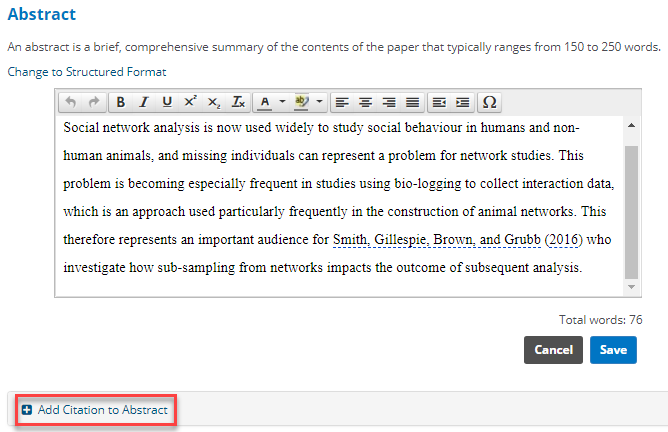Apply the background highlight color
Screen dimensions: 668x432
pyautogui.click(x=301, y=102)
